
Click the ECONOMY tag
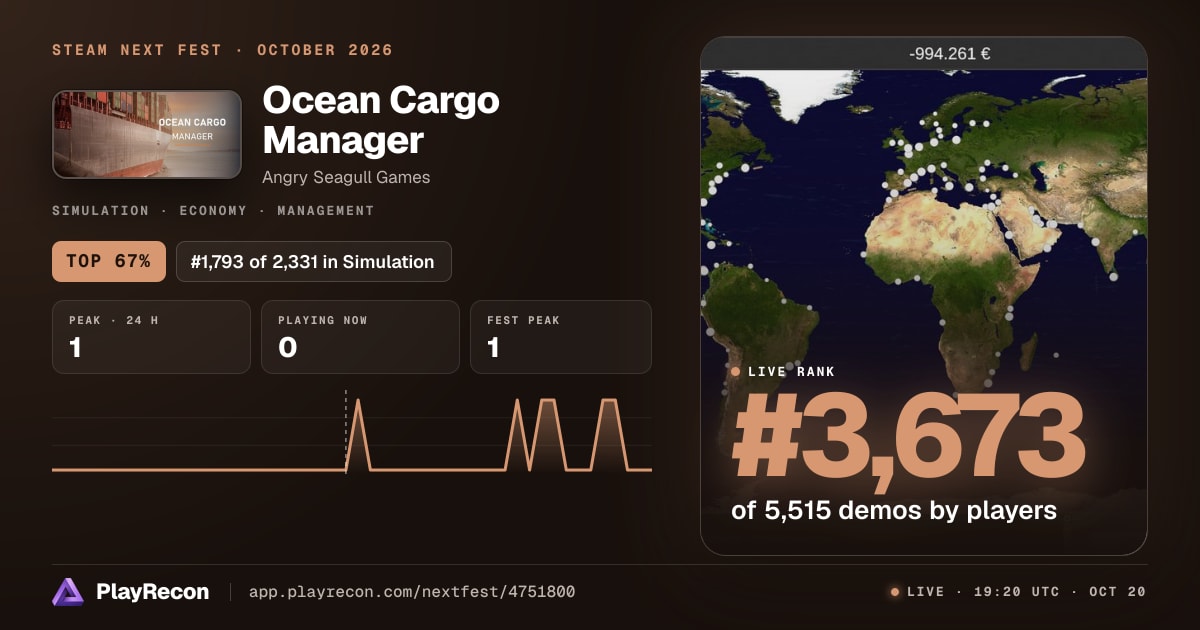point(213,211)
